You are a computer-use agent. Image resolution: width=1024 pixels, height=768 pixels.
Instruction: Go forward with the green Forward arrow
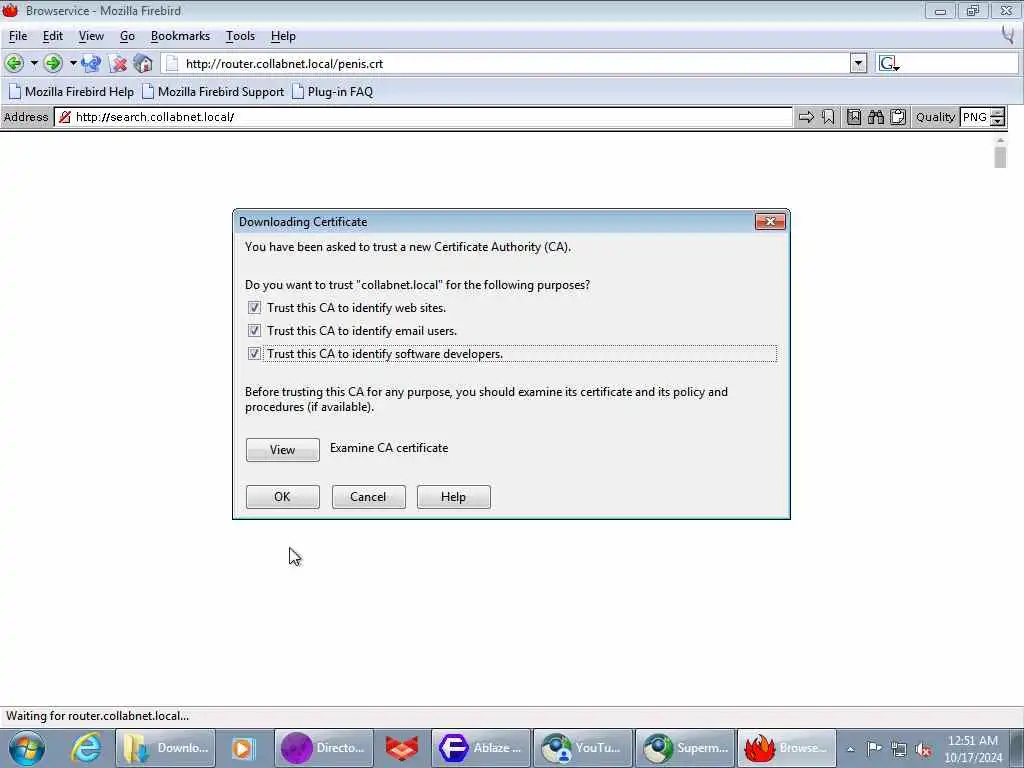tap(52, 63)
